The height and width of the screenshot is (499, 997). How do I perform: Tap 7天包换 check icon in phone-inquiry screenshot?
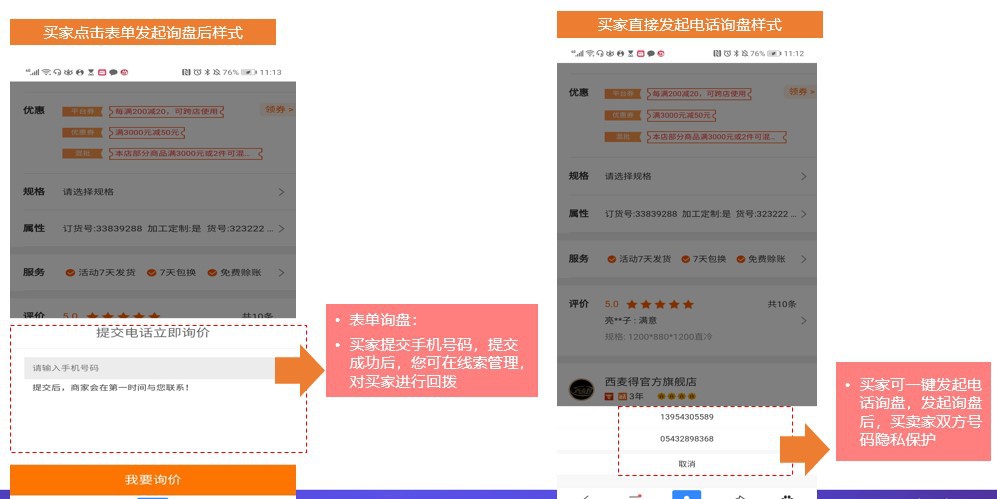click(685, 259)
